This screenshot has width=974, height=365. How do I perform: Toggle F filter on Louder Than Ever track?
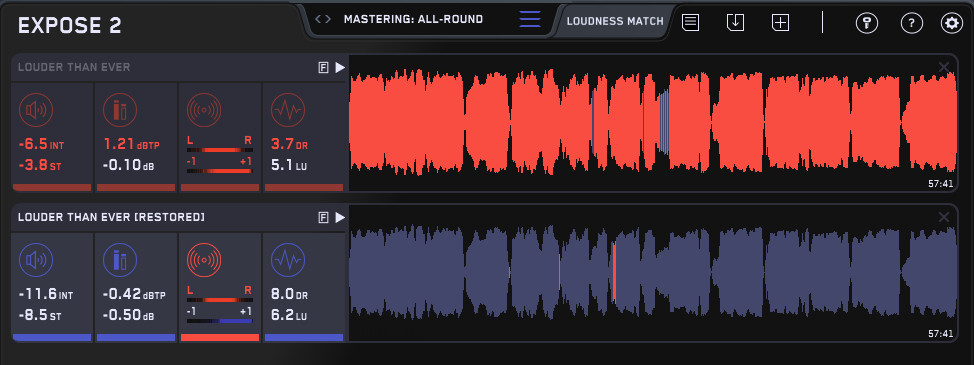(323, 68)
